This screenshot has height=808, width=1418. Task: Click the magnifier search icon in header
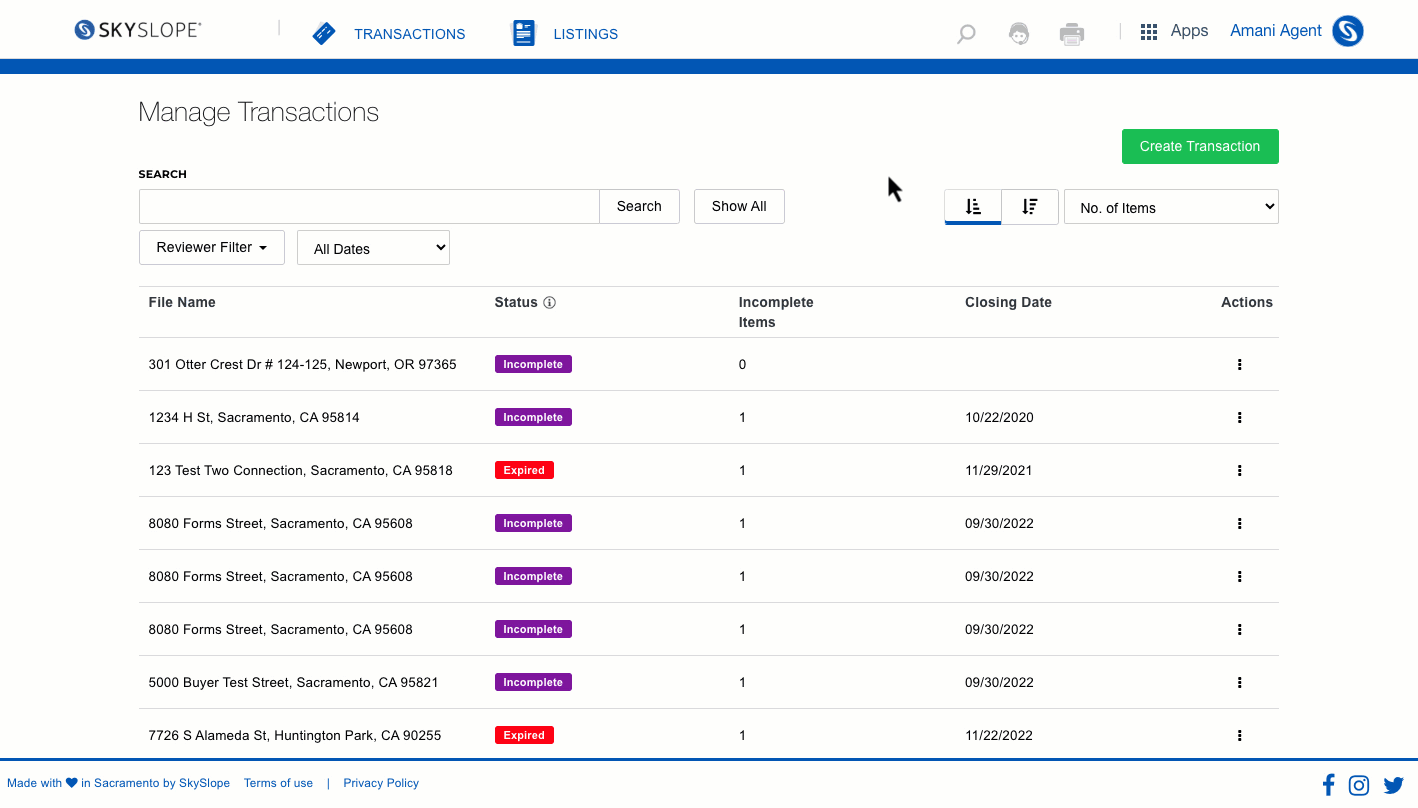(x=966, y=34)
